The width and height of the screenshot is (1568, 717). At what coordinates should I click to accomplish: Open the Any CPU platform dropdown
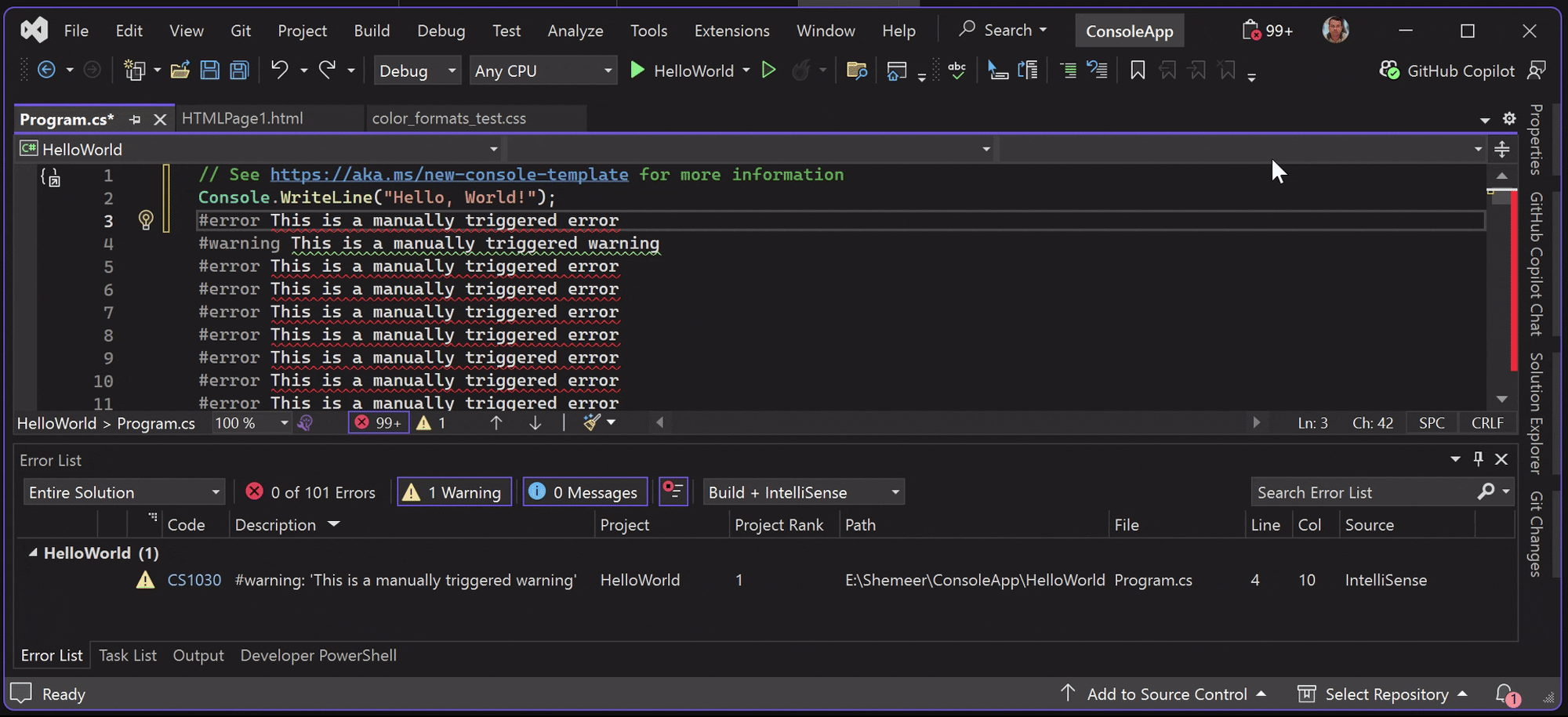(x=543, y=70)
